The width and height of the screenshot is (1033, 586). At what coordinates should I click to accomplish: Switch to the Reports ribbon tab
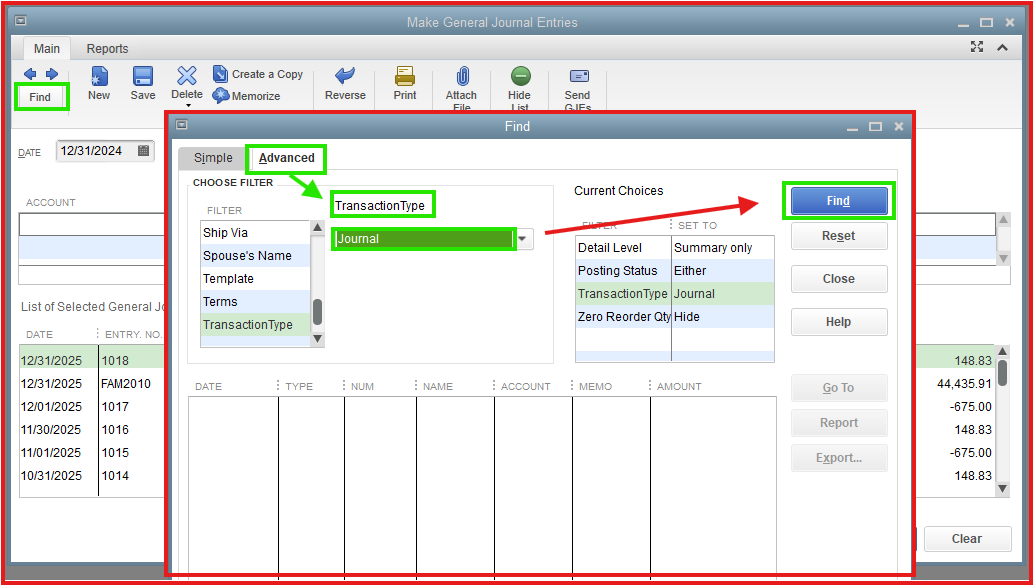(x=107, y=49)
